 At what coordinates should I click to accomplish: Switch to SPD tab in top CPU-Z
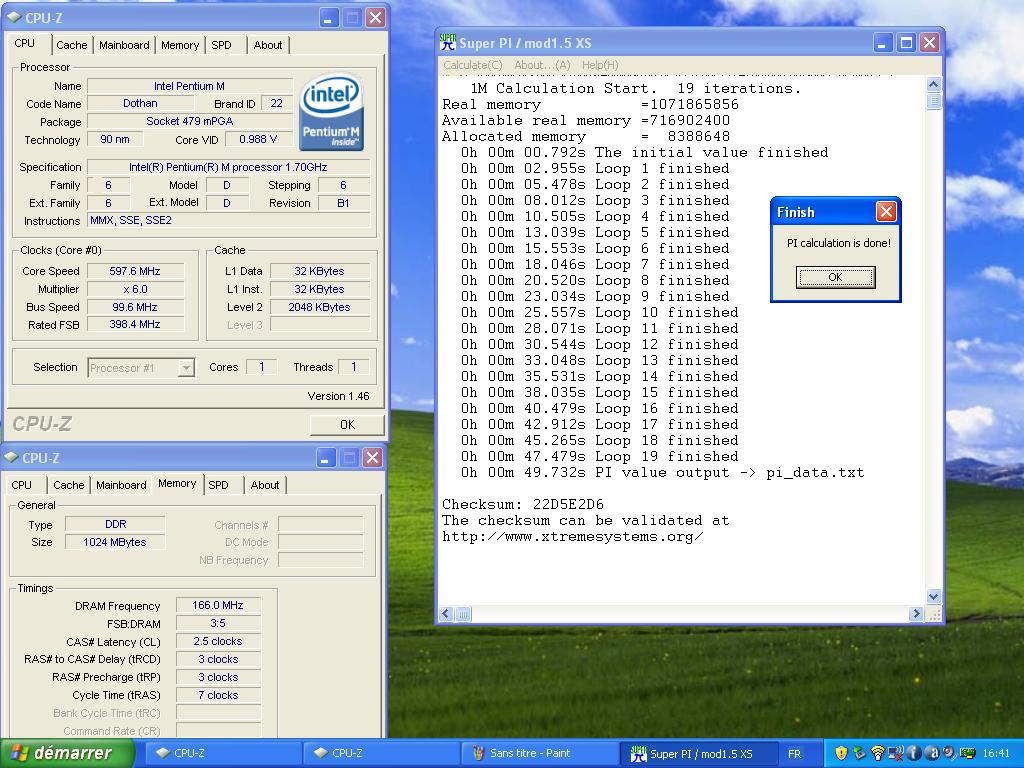click(x=221, y=45)
